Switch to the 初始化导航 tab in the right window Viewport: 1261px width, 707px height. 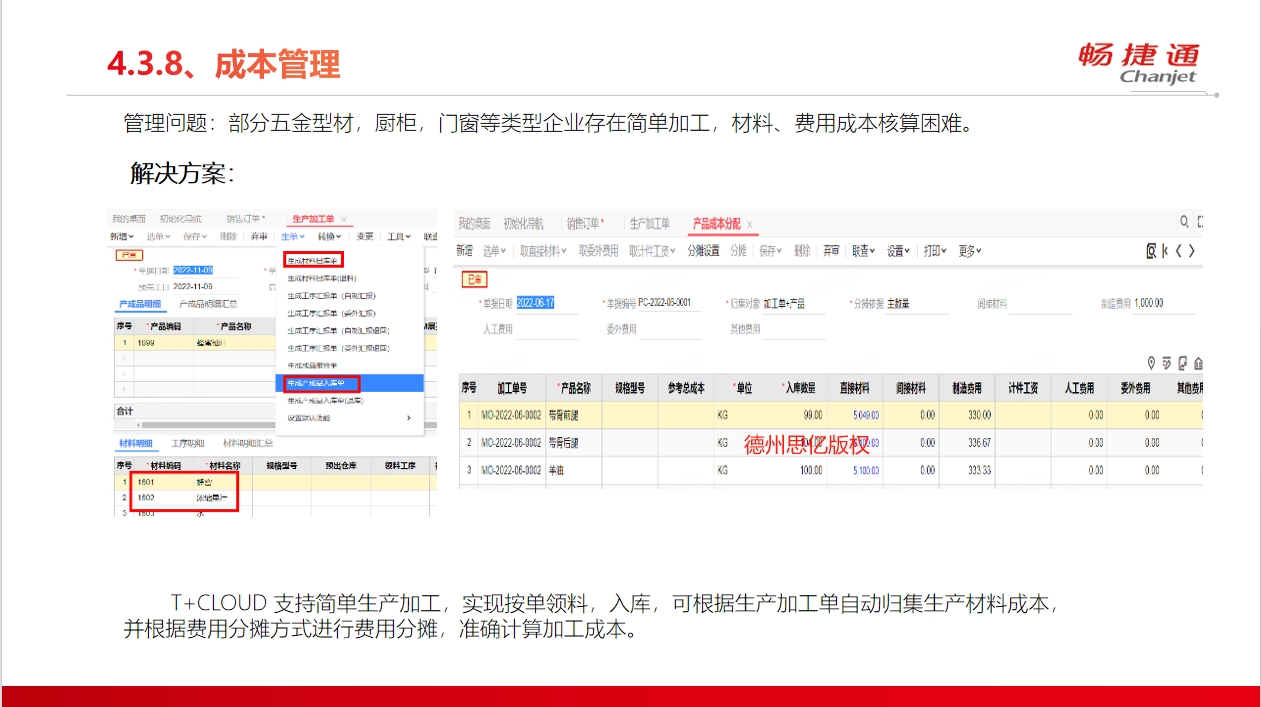point(523,224)
